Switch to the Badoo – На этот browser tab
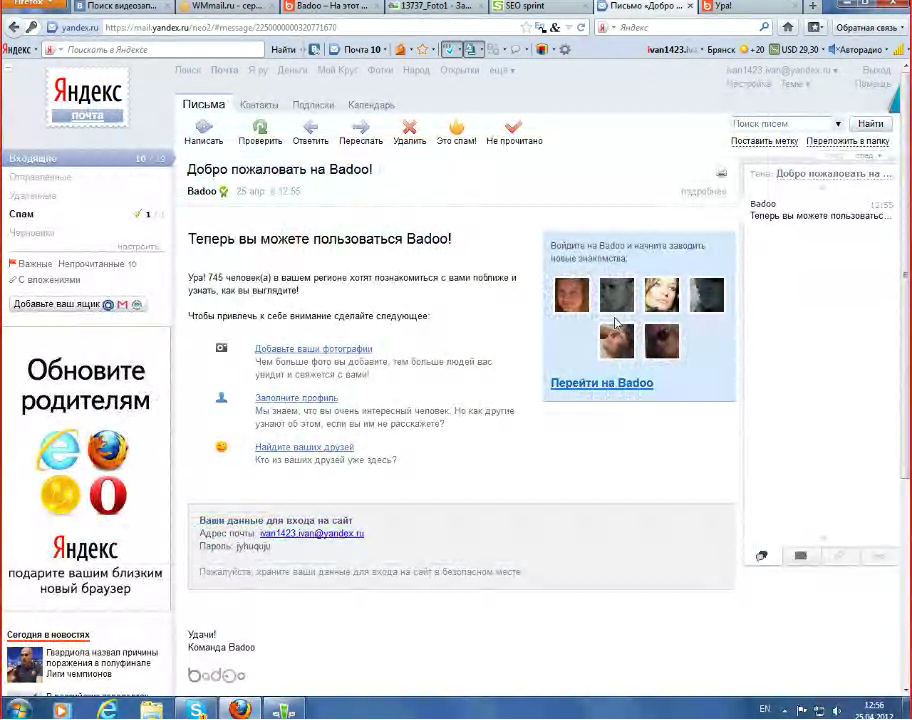 coord(330,6)
